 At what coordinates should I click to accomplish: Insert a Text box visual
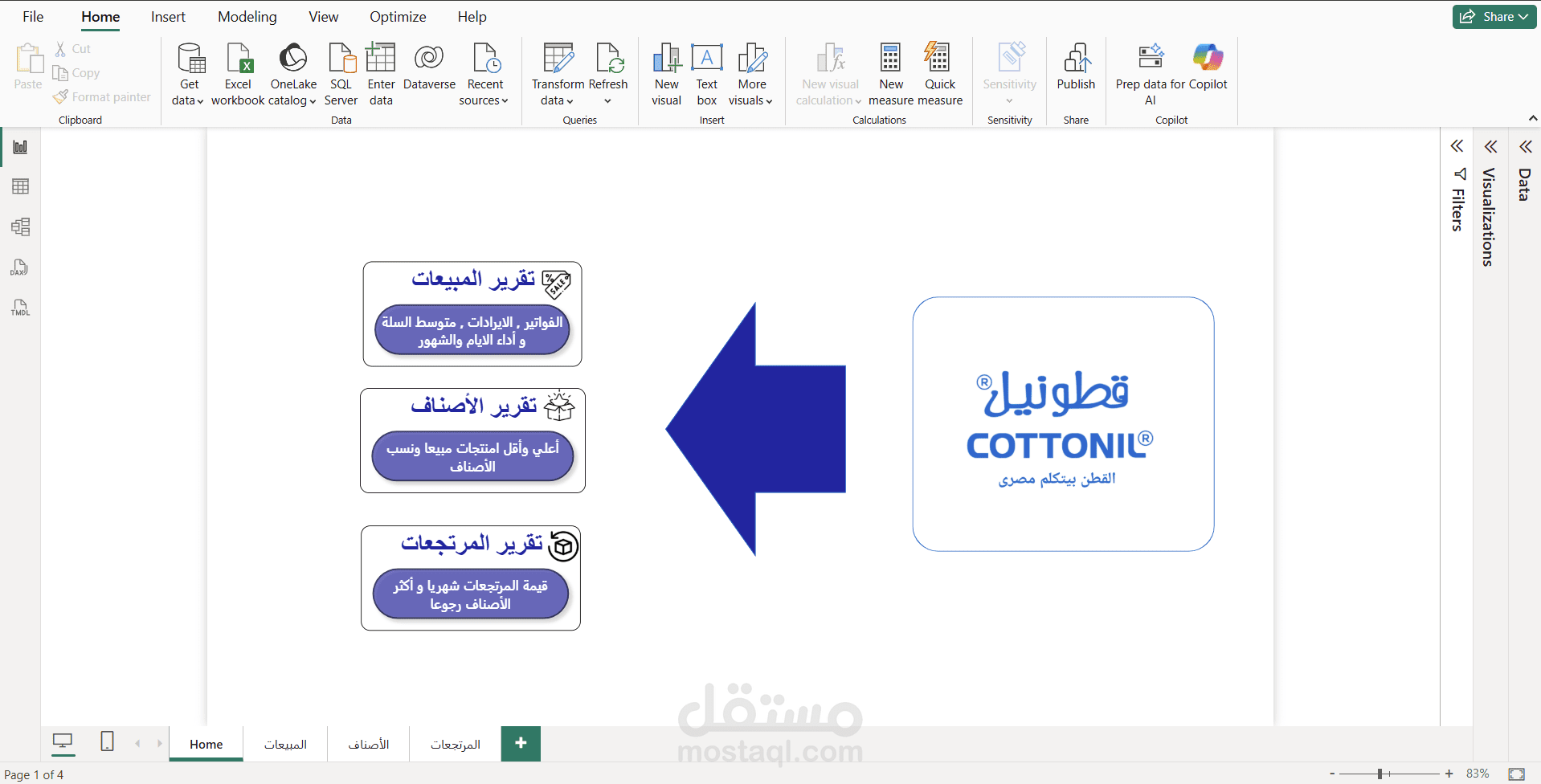click(x=706, y=72)
